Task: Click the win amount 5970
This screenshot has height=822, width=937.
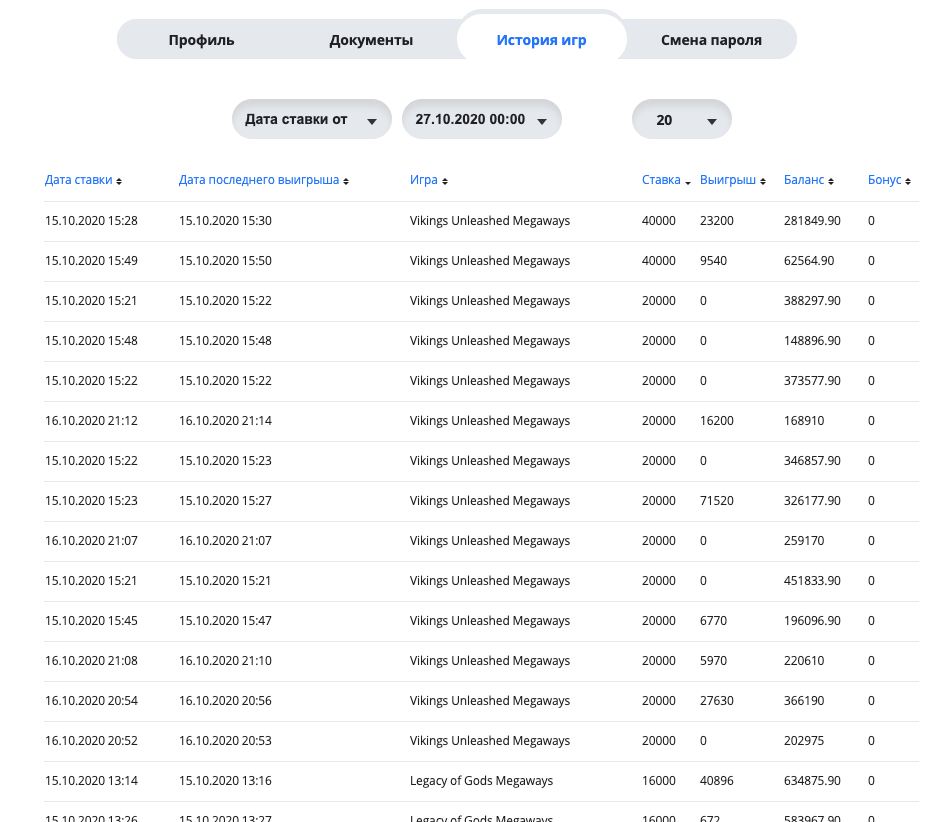Action: coord(714,661)
